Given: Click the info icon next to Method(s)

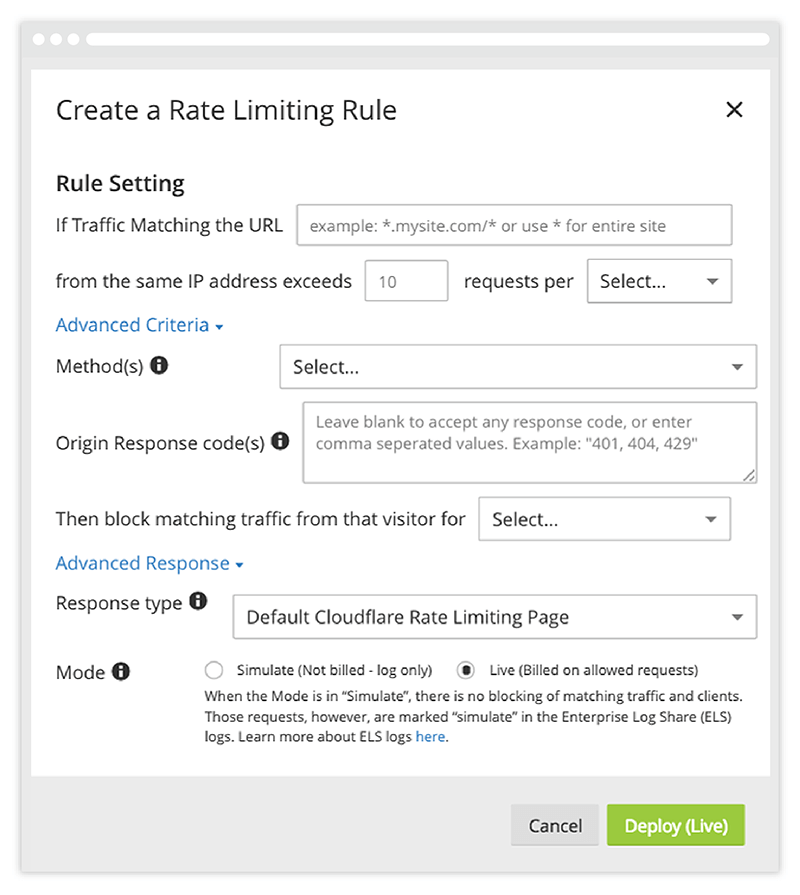Looking at the screenshot, I should [x=159, y=366].
